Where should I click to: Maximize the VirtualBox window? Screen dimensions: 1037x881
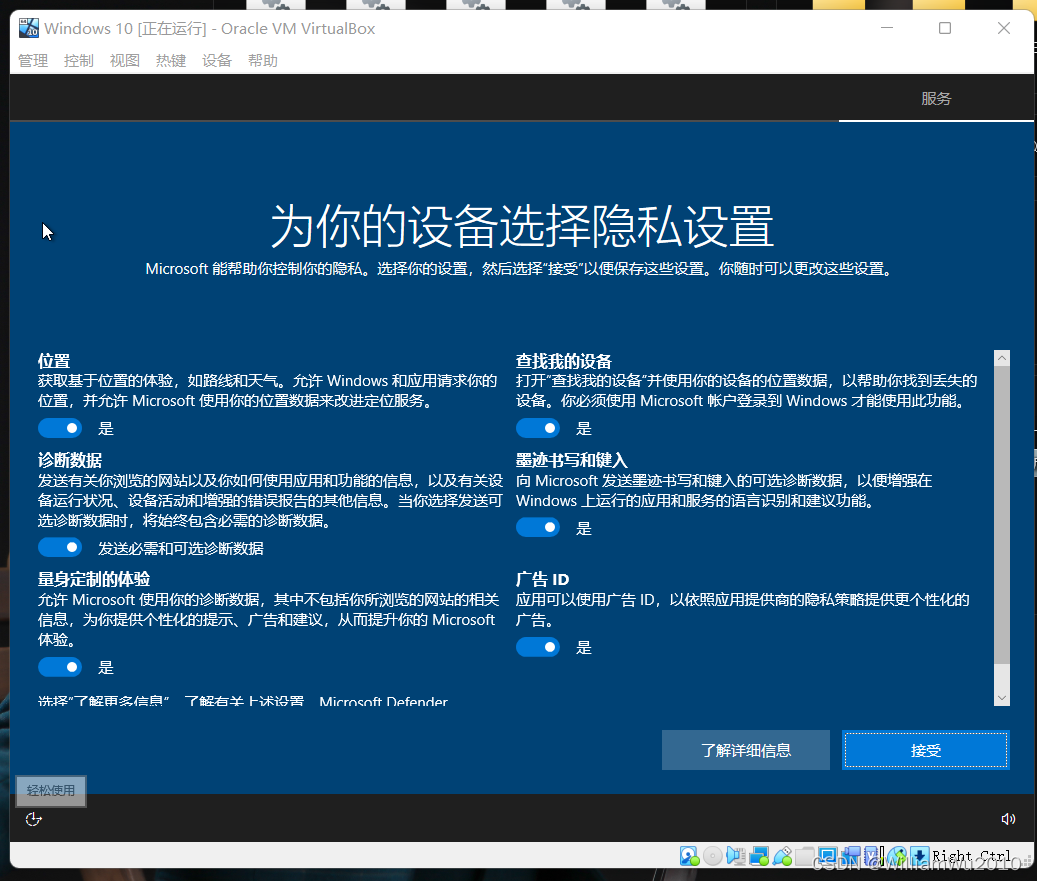point(945,28)
